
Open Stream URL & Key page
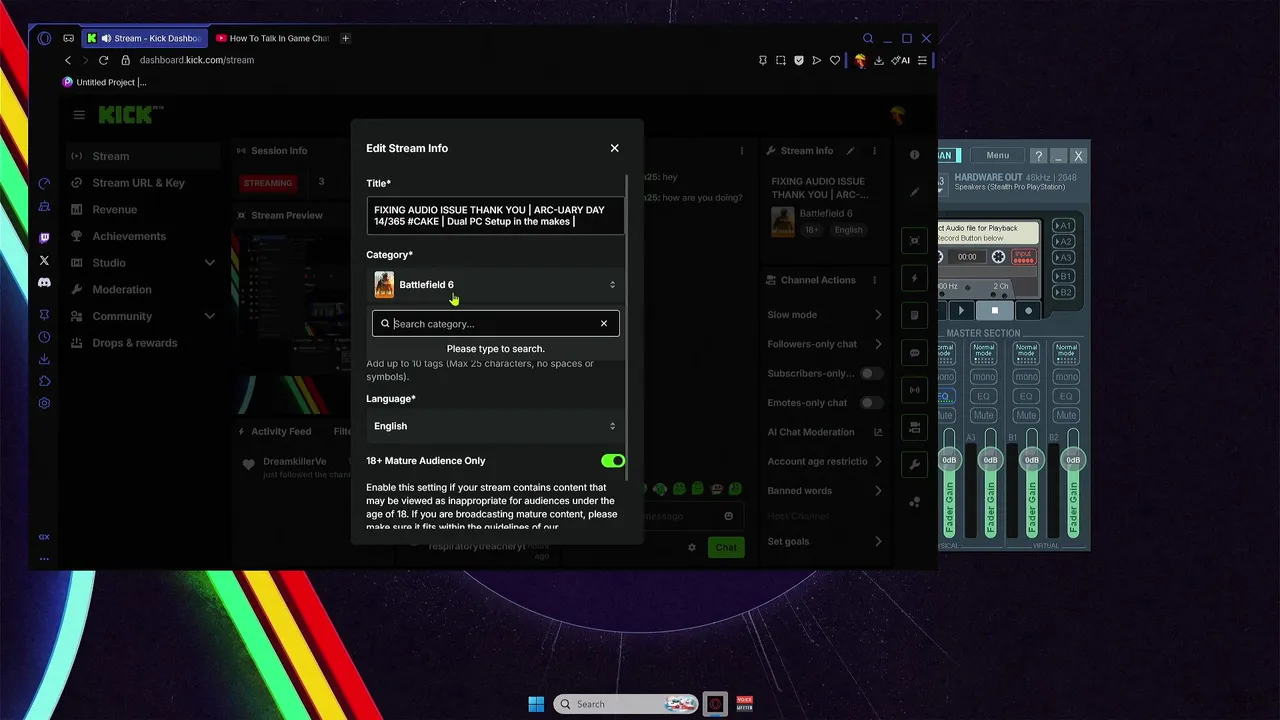(144, 183)
